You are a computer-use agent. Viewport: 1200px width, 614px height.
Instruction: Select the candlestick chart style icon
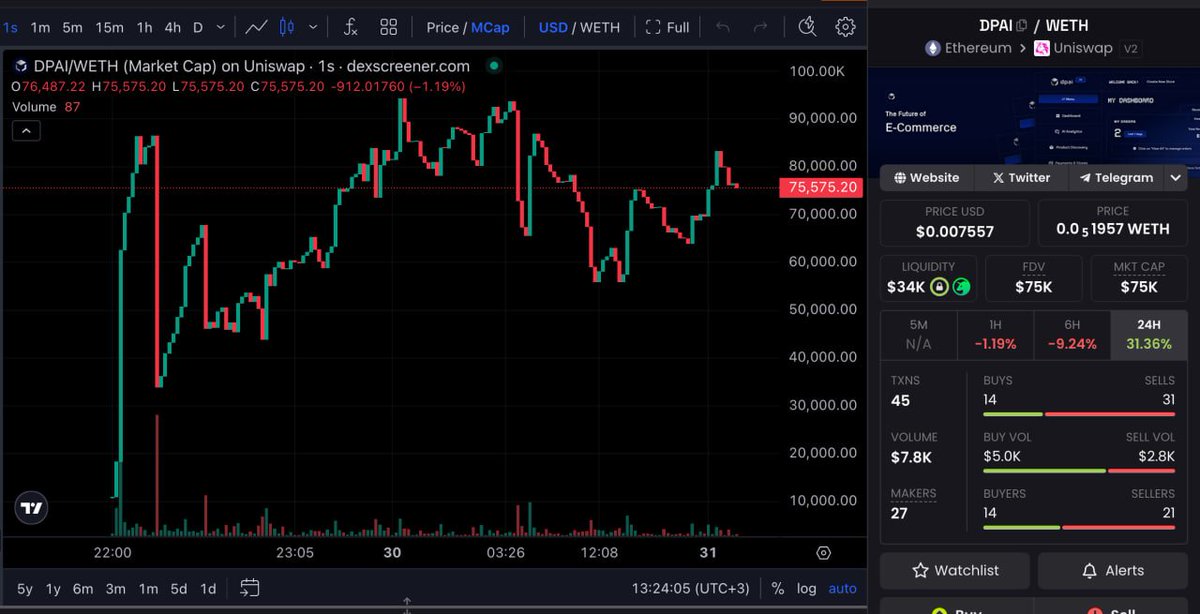pyautogui.click(x=288, y=27)
